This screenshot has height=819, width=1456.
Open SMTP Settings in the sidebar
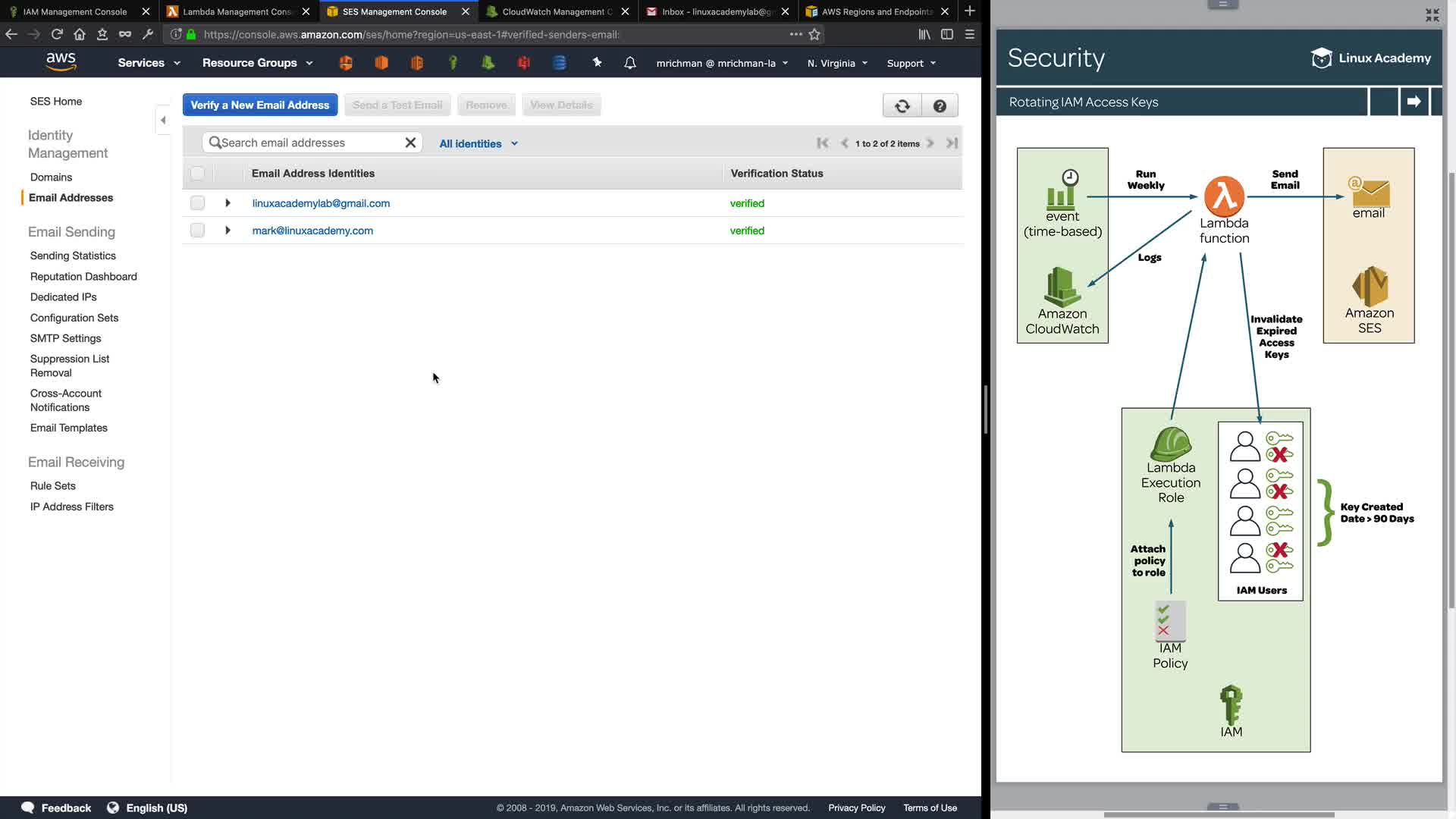(x=65, y=338)
